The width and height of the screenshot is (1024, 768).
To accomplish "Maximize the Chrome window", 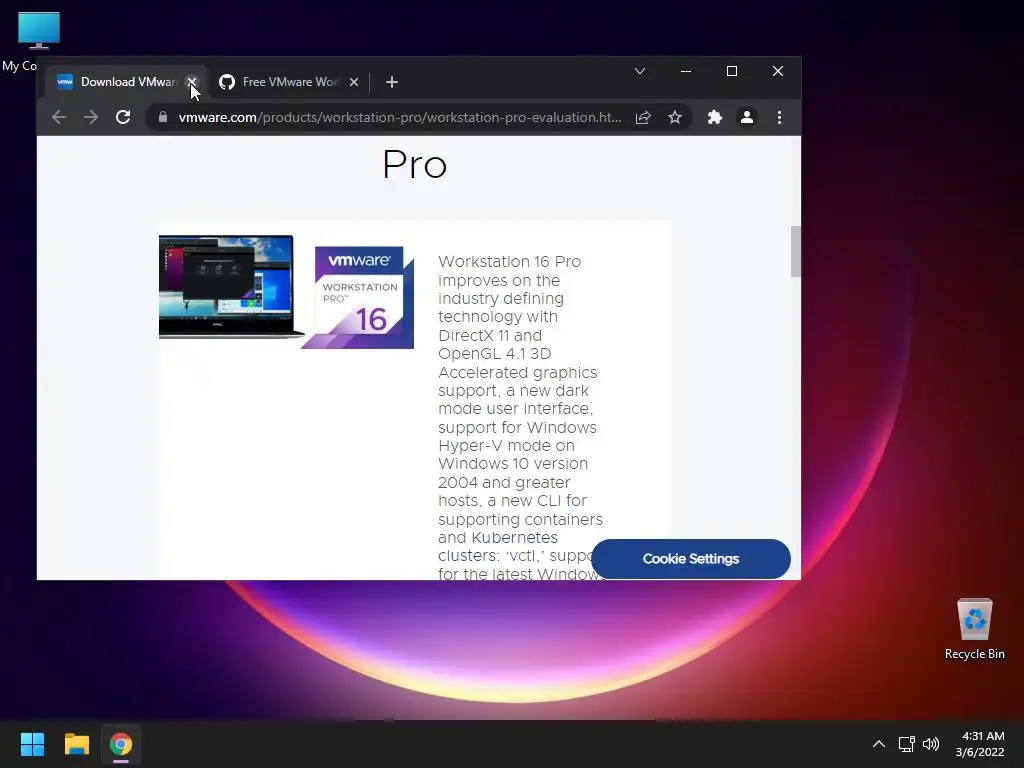I will [732, 71].
